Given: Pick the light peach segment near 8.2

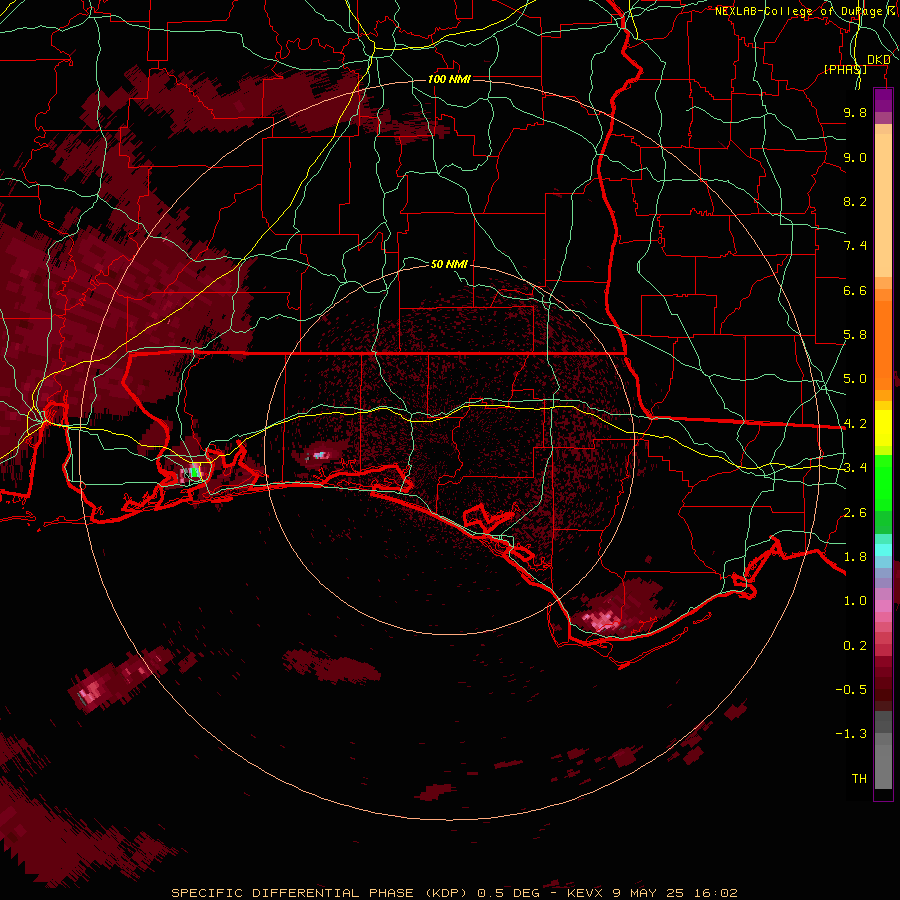Looking at the screenshot, I should tap(883, 205).
